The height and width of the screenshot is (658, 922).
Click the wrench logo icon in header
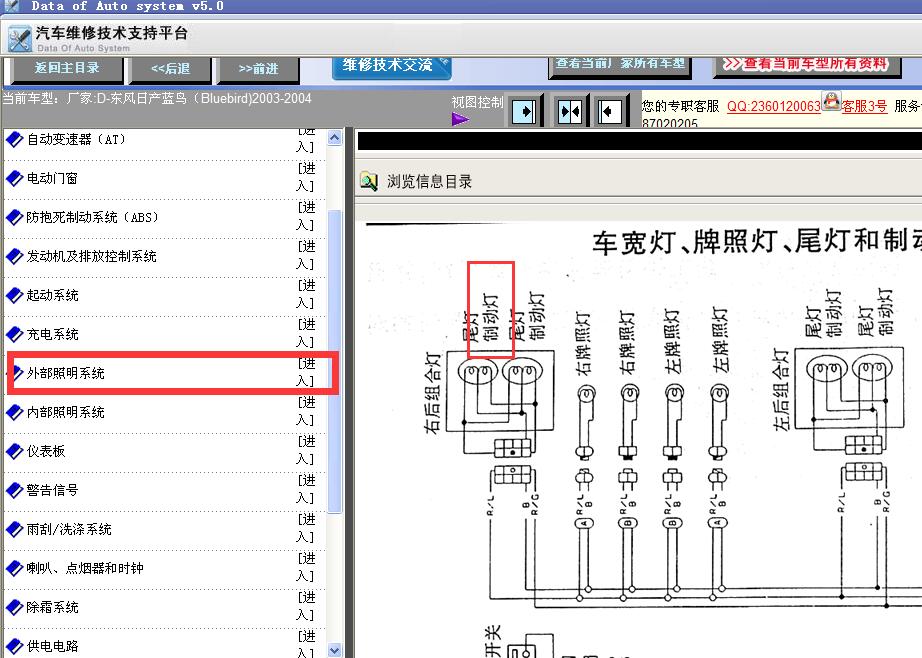[20, 39]
